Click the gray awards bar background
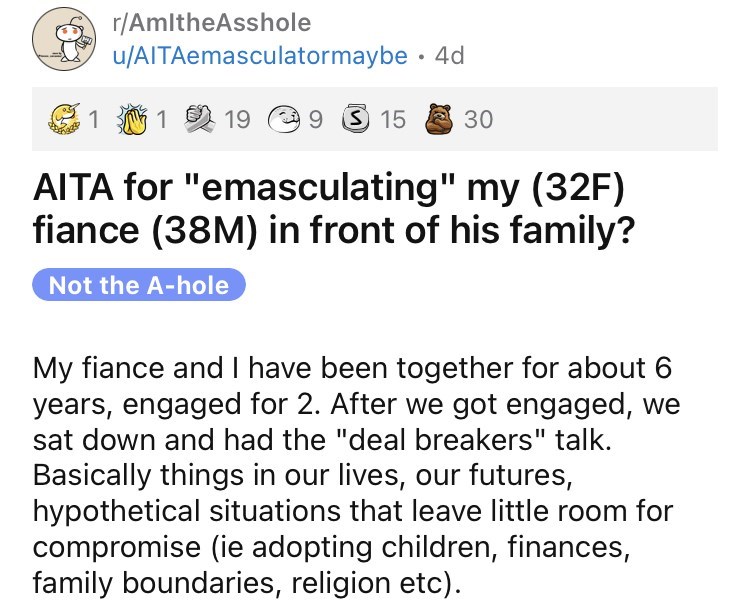750x615 pixels. point(620,120)
